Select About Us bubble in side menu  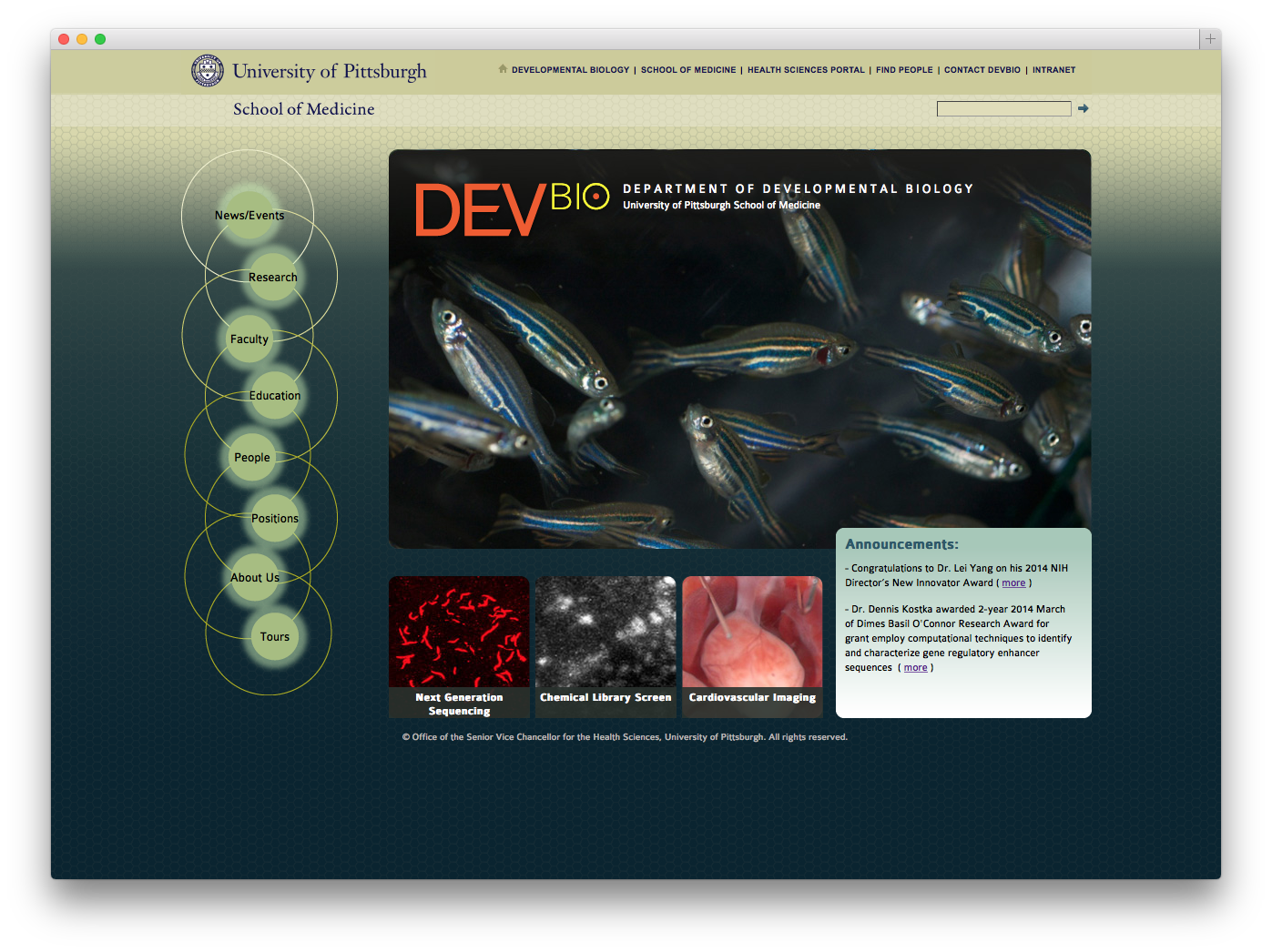point(255,578)
